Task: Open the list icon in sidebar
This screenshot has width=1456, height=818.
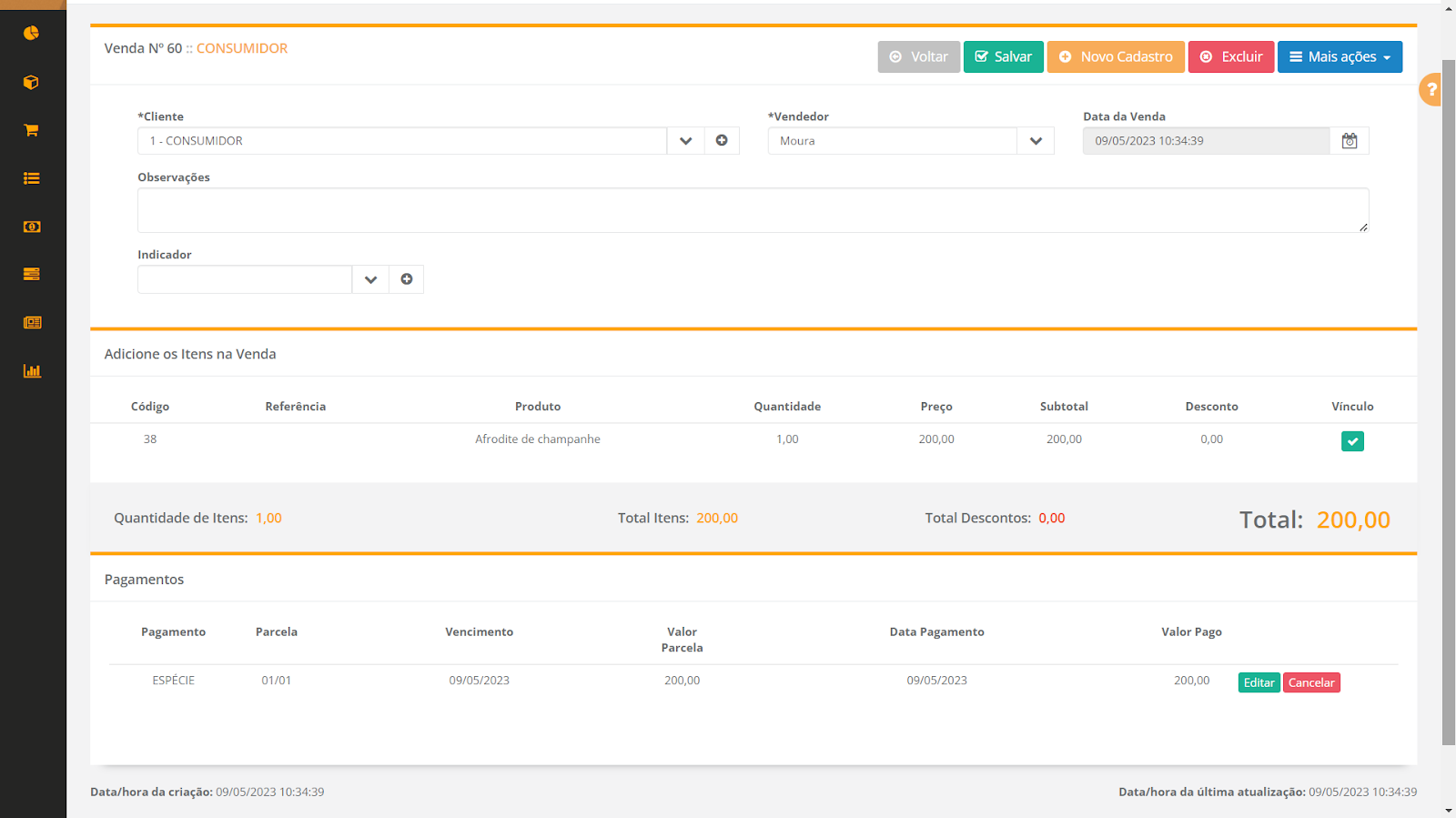Action: 31,178
